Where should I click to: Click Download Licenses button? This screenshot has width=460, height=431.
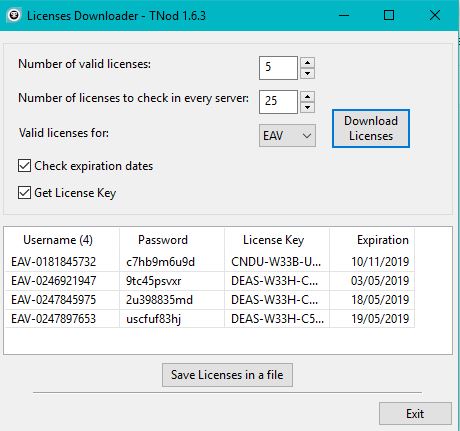pyautogui.click(x=371, y=128)
